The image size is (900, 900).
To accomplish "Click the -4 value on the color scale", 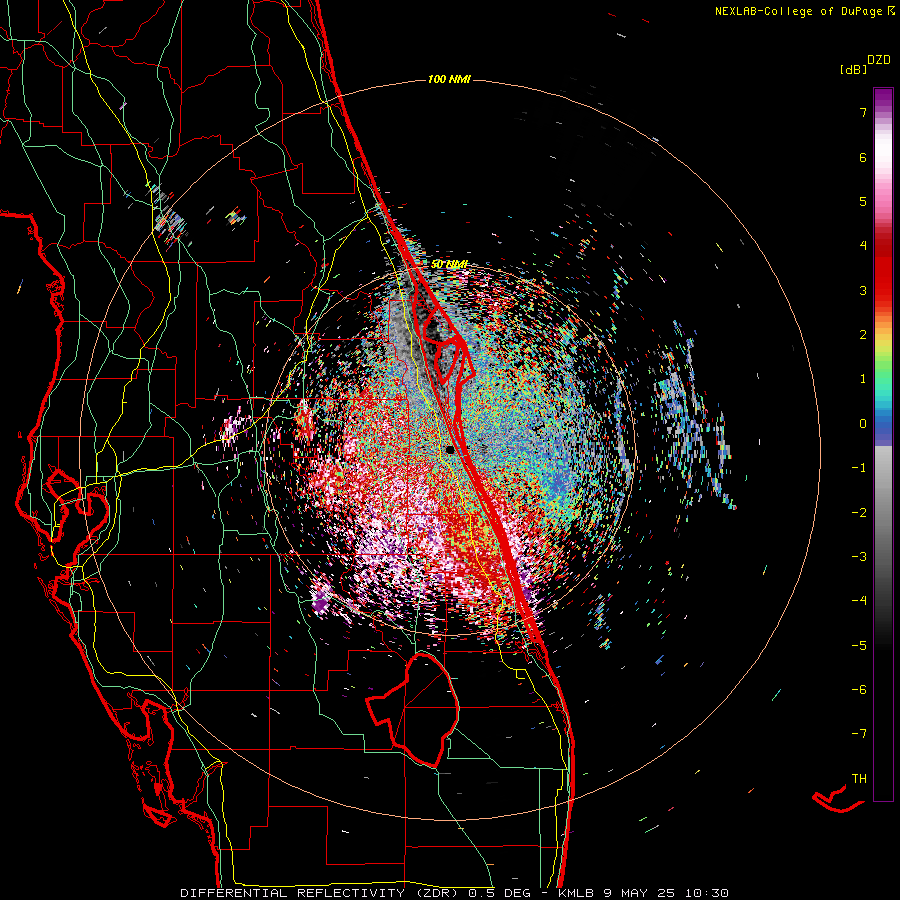I will point(859,600).
